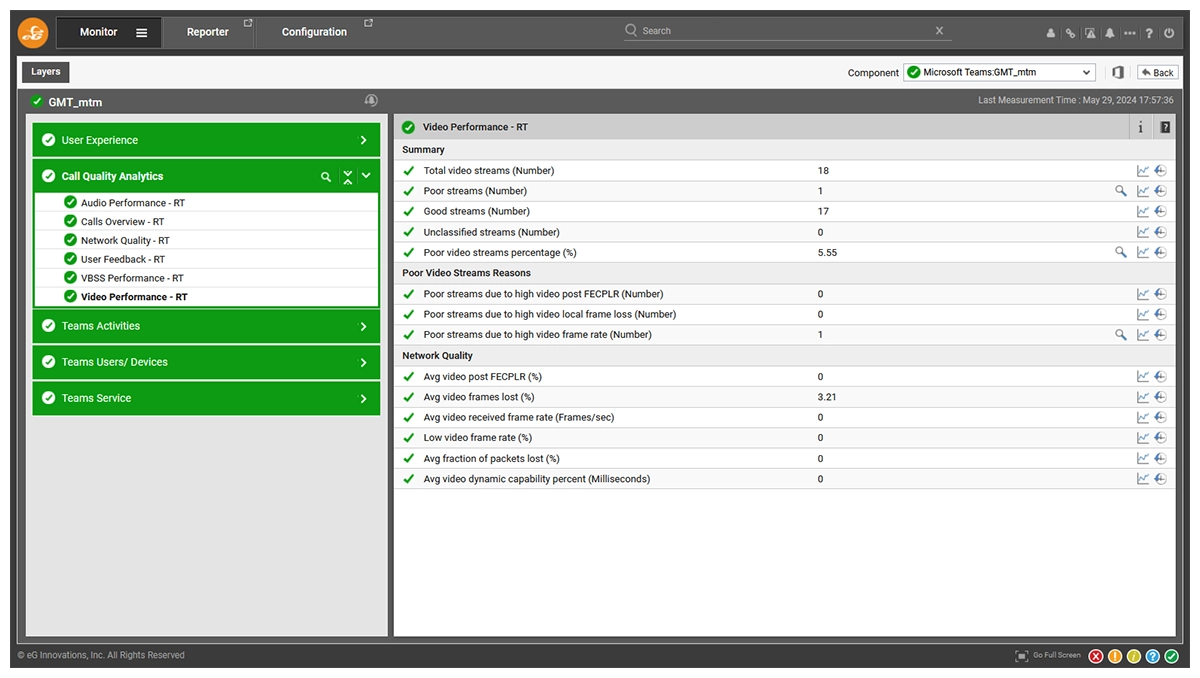1200x678 pixels.
Task: Open history clock for Avg fraction of packets lost
Action: tap(1160, 459)
